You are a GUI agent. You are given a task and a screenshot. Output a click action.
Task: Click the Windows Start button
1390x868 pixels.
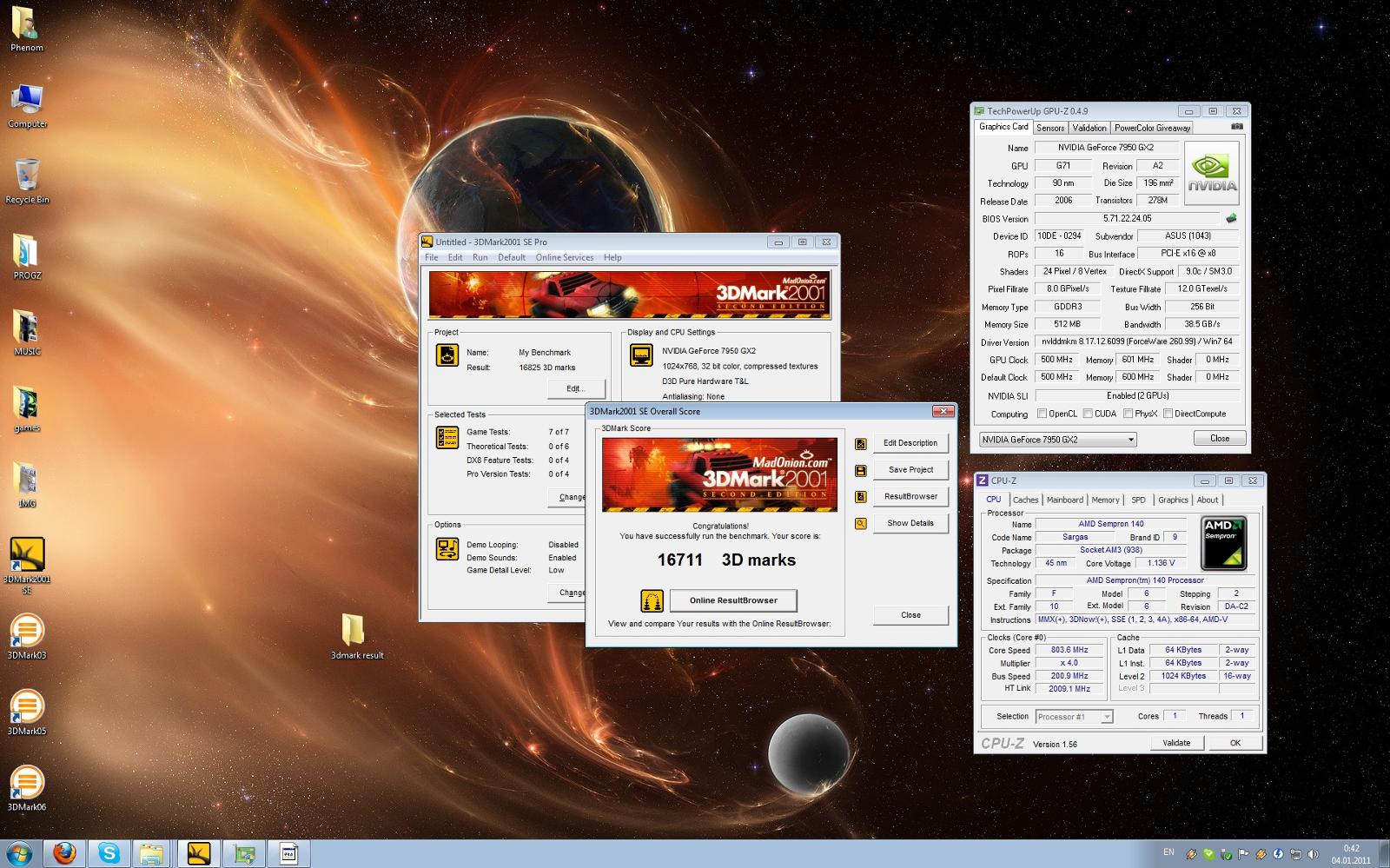(19, 853)
